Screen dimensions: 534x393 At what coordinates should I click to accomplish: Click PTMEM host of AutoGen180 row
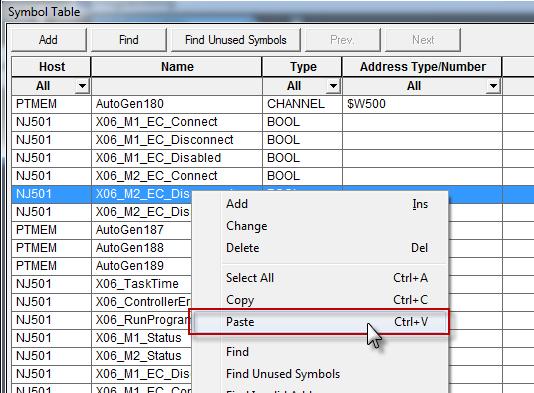tap(51, 104)
